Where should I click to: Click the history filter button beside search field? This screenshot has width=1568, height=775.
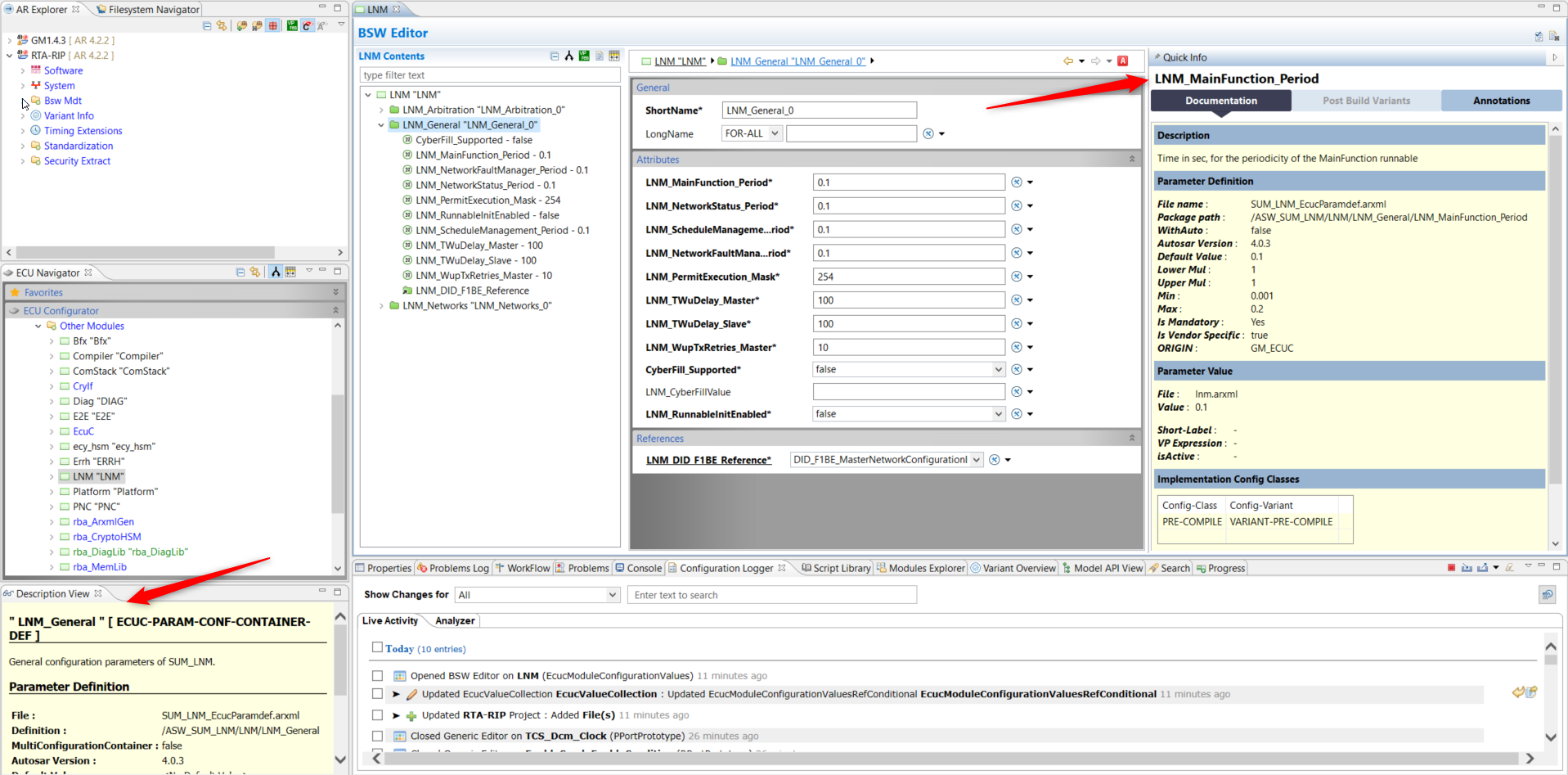tap(1547, 595)
